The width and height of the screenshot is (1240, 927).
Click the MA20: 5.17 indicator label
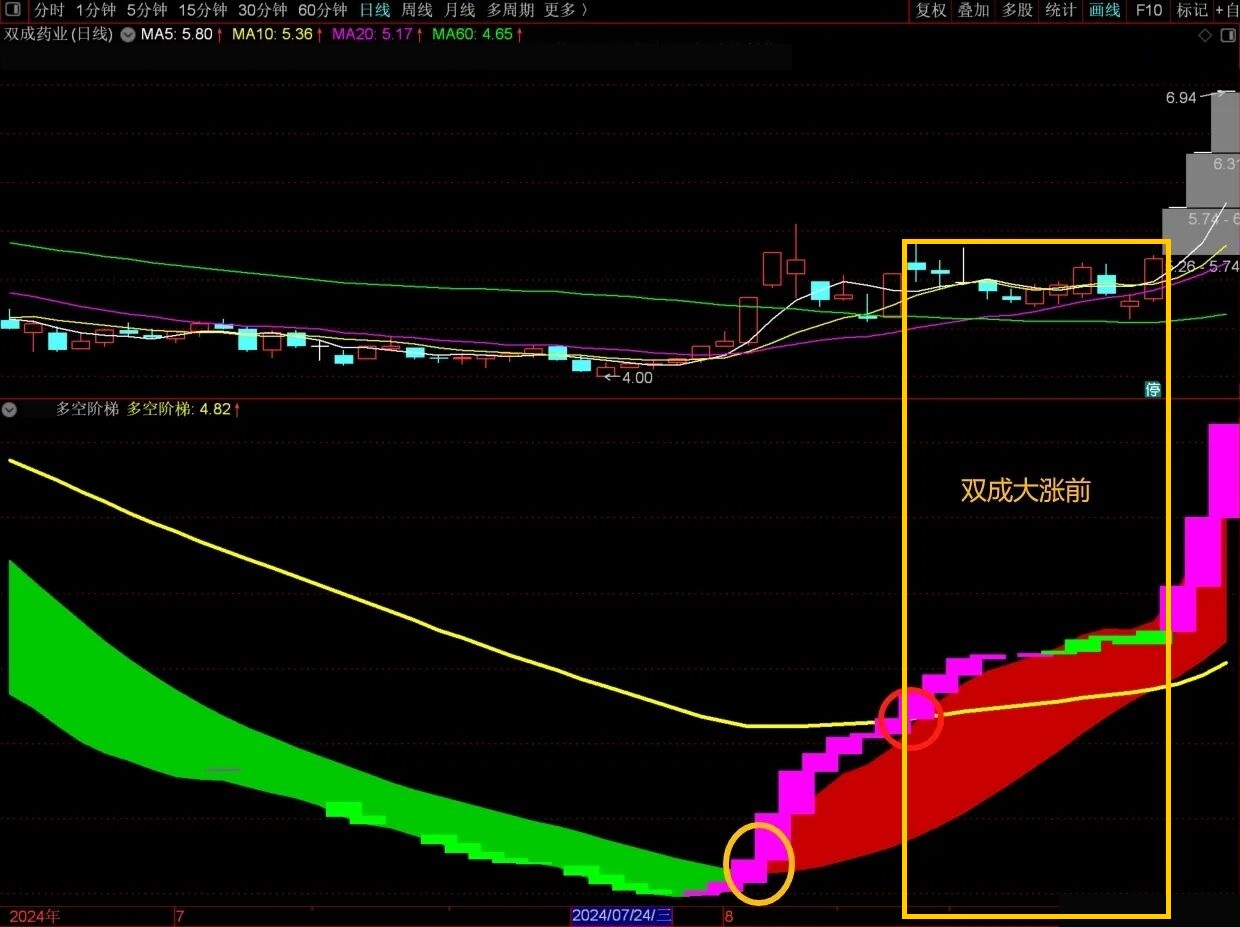377,34
